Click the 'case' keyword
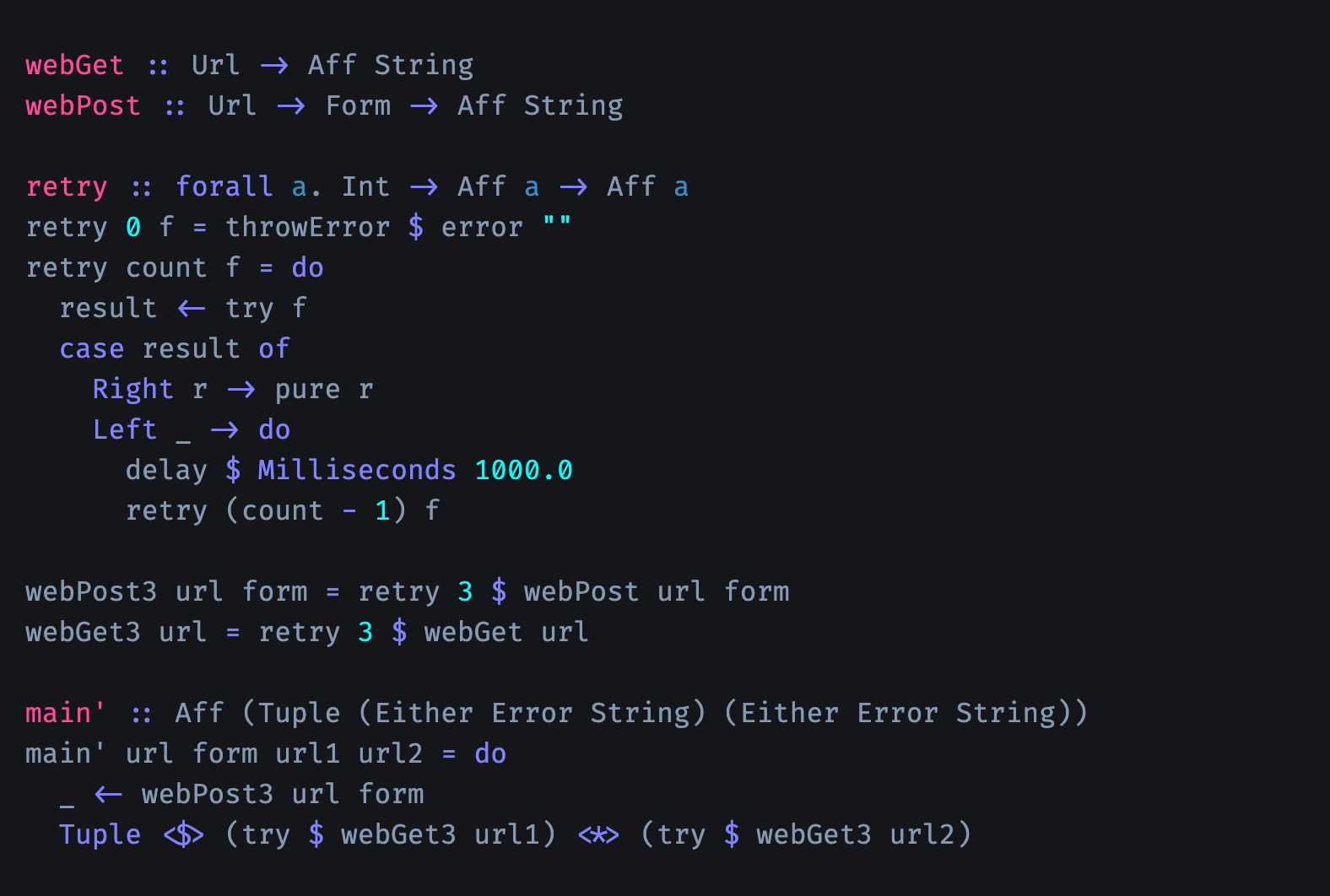 (x=92, y=348)
